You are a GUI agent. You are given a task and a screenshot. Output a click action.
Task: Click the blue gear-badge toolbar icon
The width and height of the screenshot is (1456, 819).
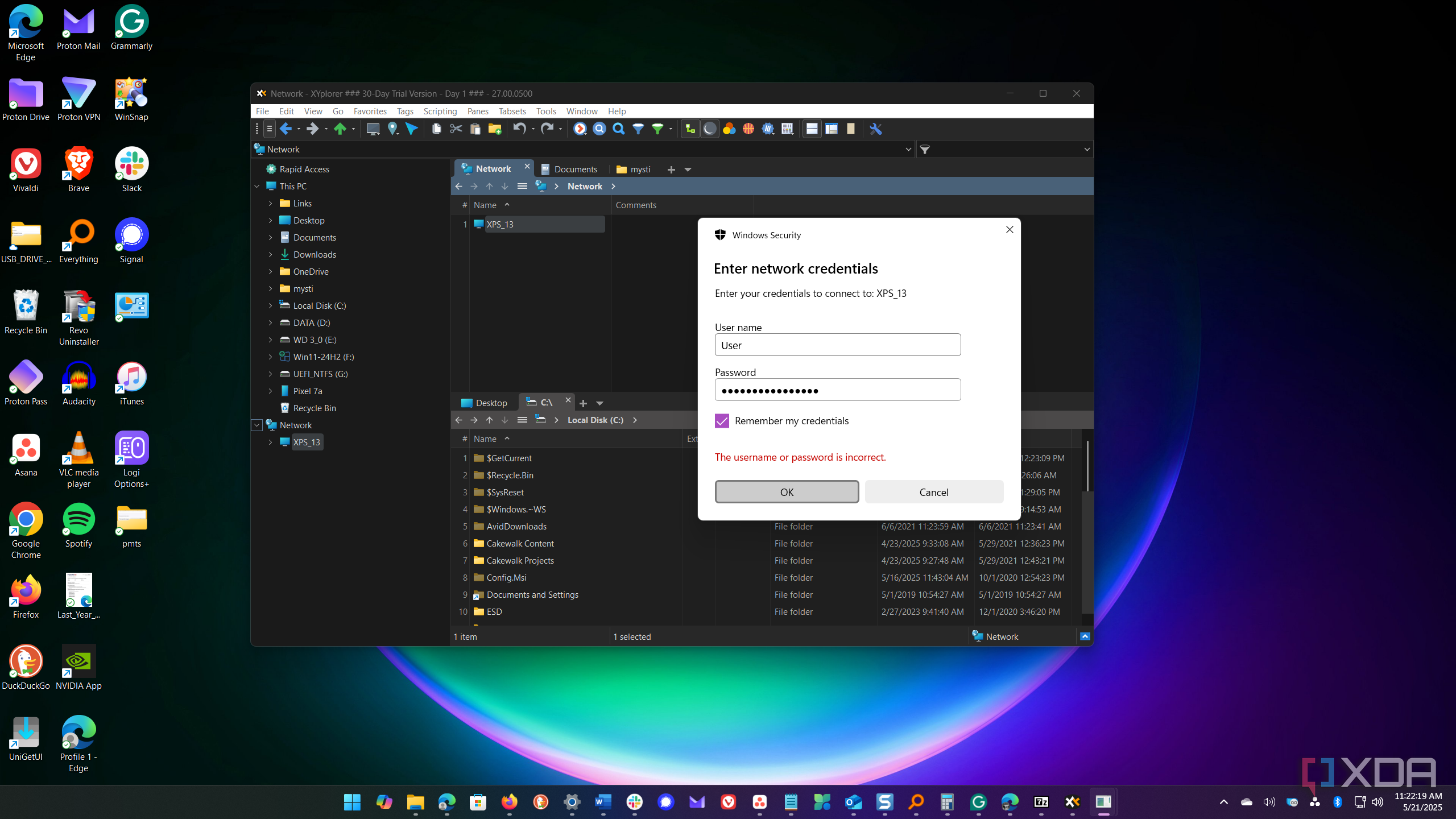click(x=768, y=129)
